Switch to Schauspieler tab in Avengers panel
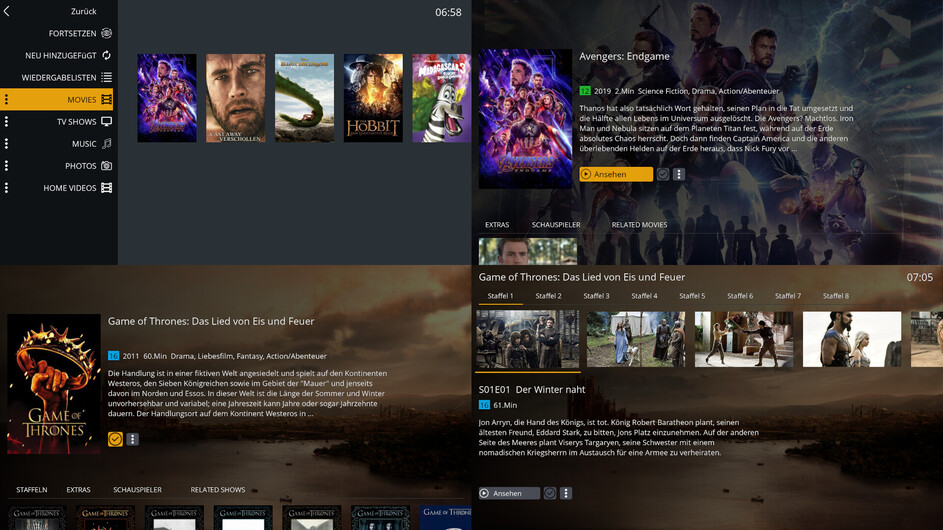Image resolution: width=943 pixels, height=530 pixels. 556,224
